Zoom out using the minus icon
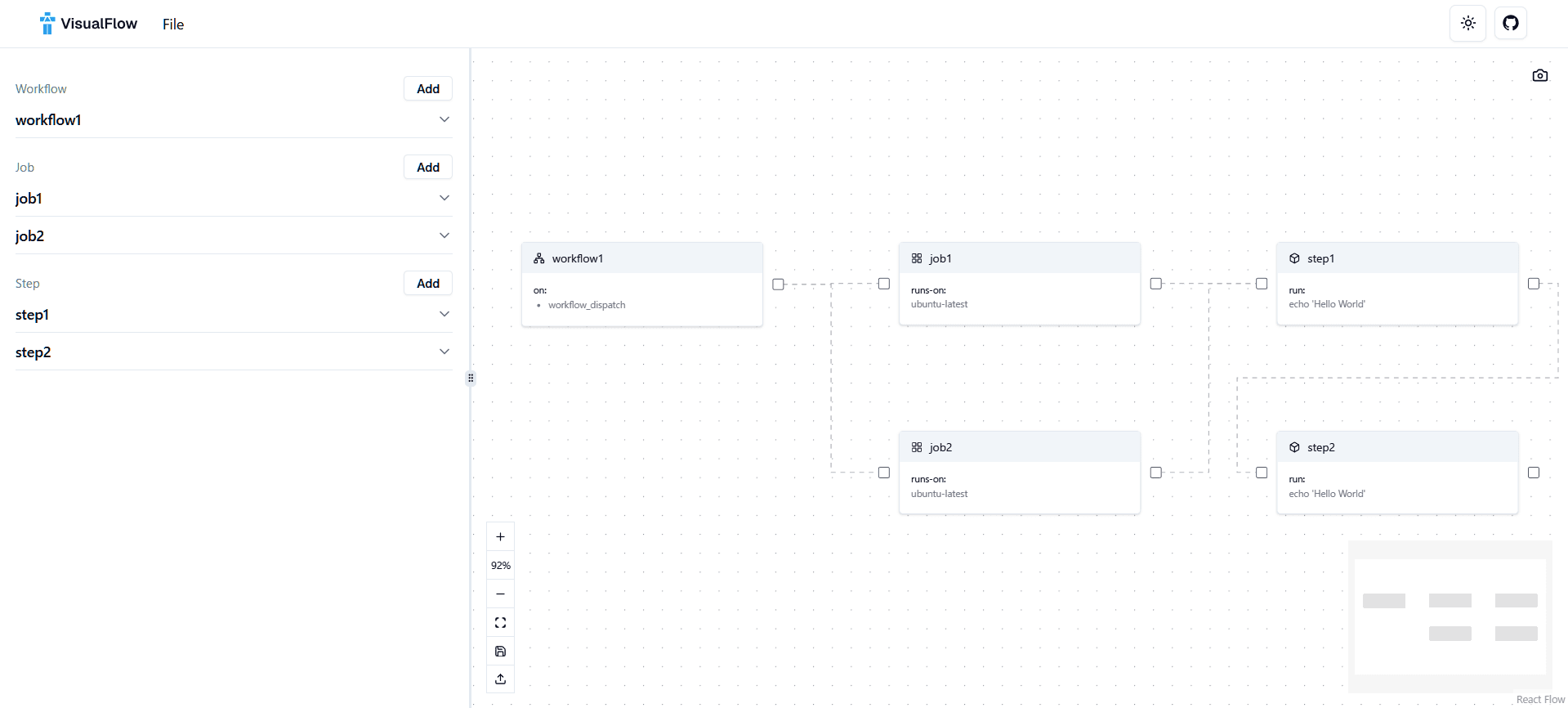The image size is (1568, 708). click(x=500, y=594)
